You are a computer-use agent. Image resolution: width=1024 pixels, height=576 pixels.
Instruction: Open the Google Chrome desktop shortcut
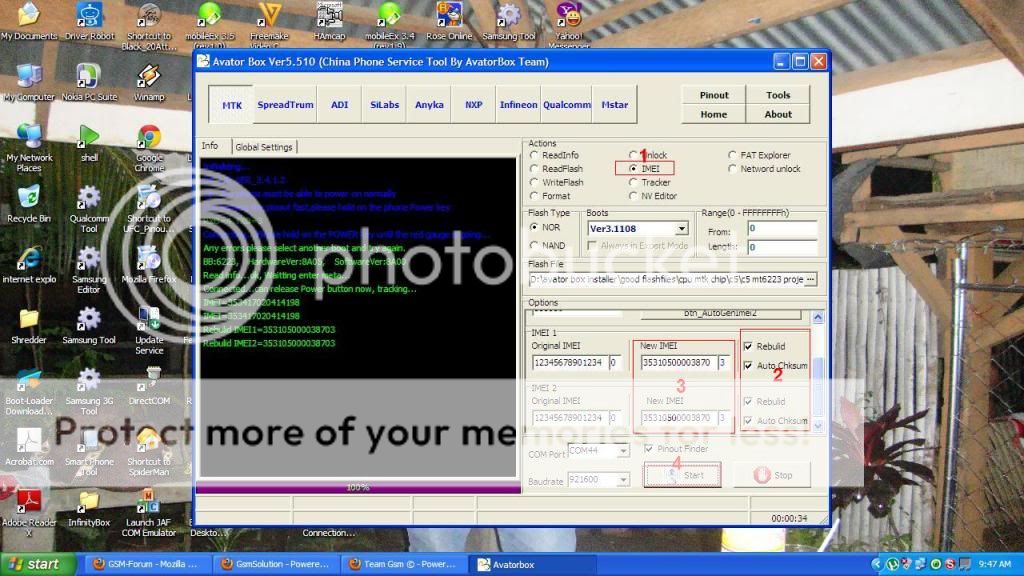click(x=149, y=137)
